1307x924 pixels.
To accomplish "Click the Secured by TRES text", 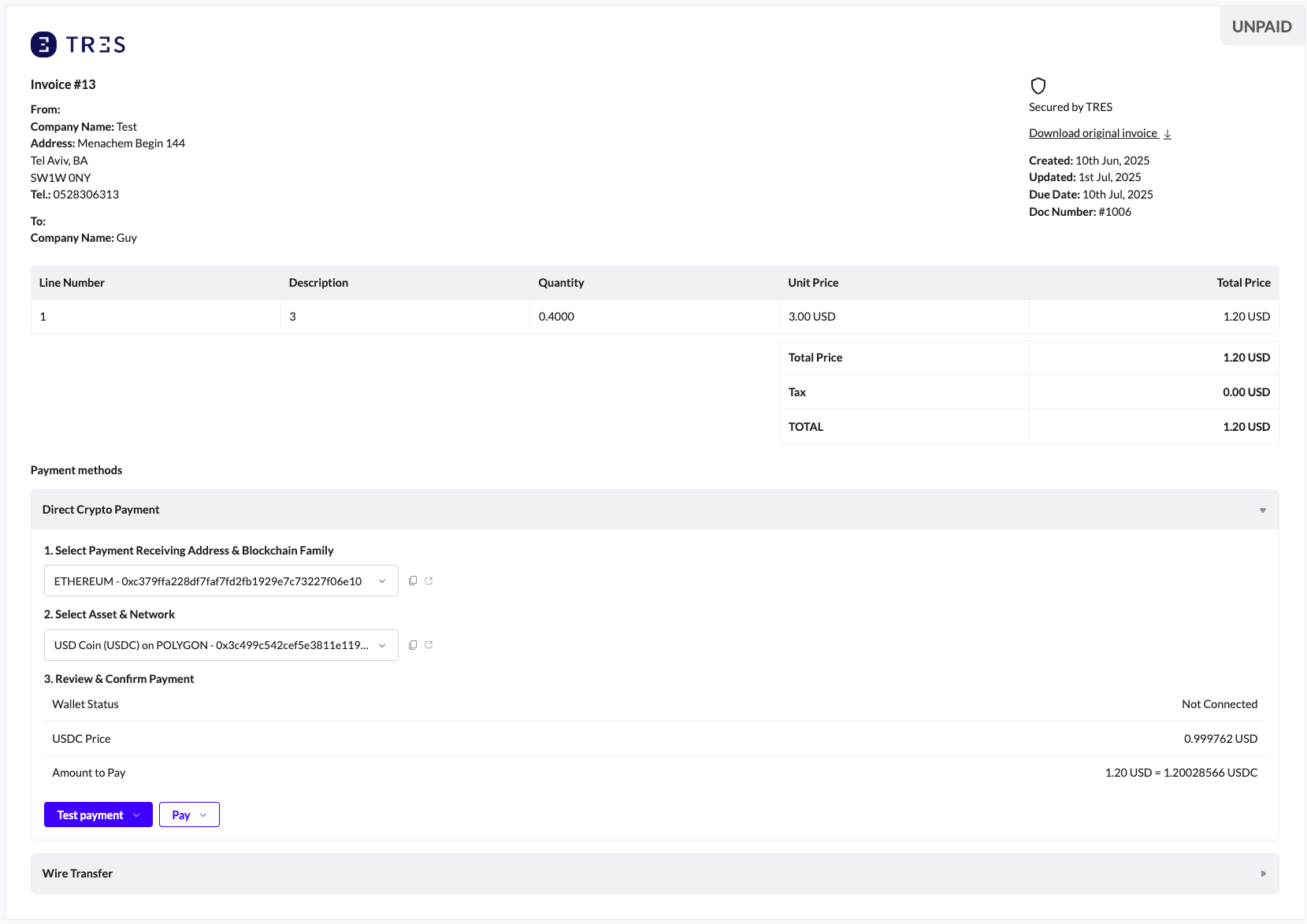I will [1071, 107].
